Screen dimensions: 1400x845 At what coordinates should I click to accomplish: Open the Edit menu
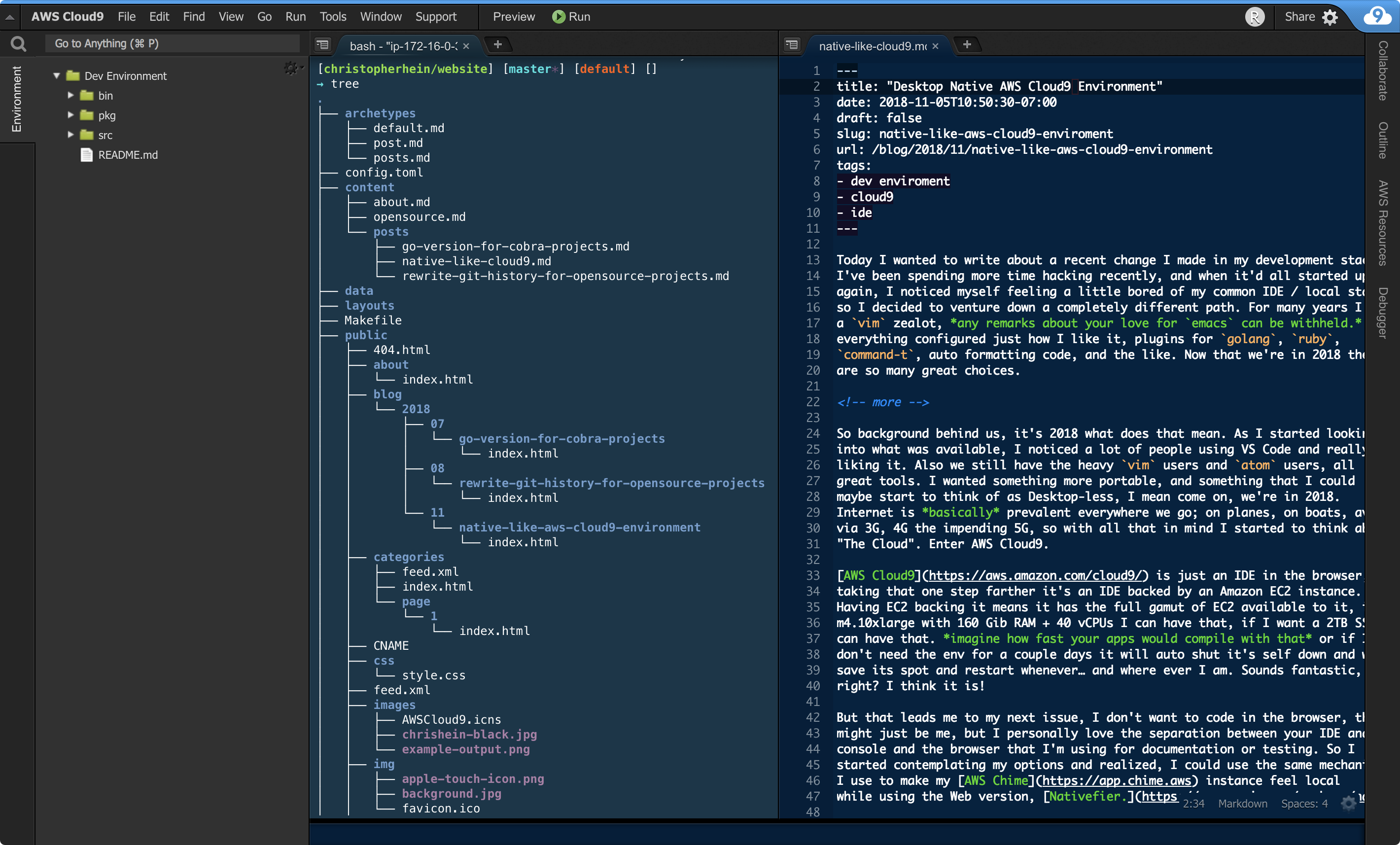pyautogui.click(x=159, y=17)
